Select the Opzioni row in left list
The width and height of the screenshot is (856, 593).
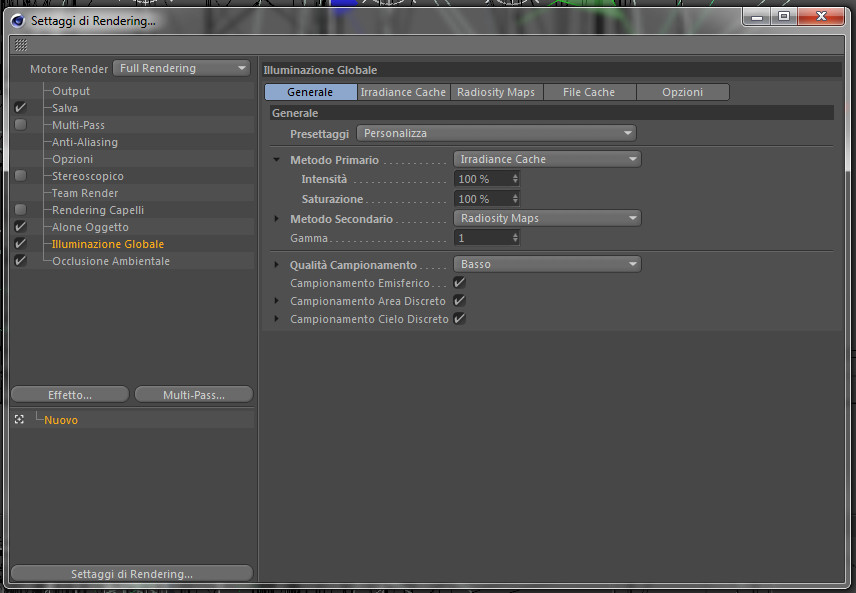(x=132, y=158)
